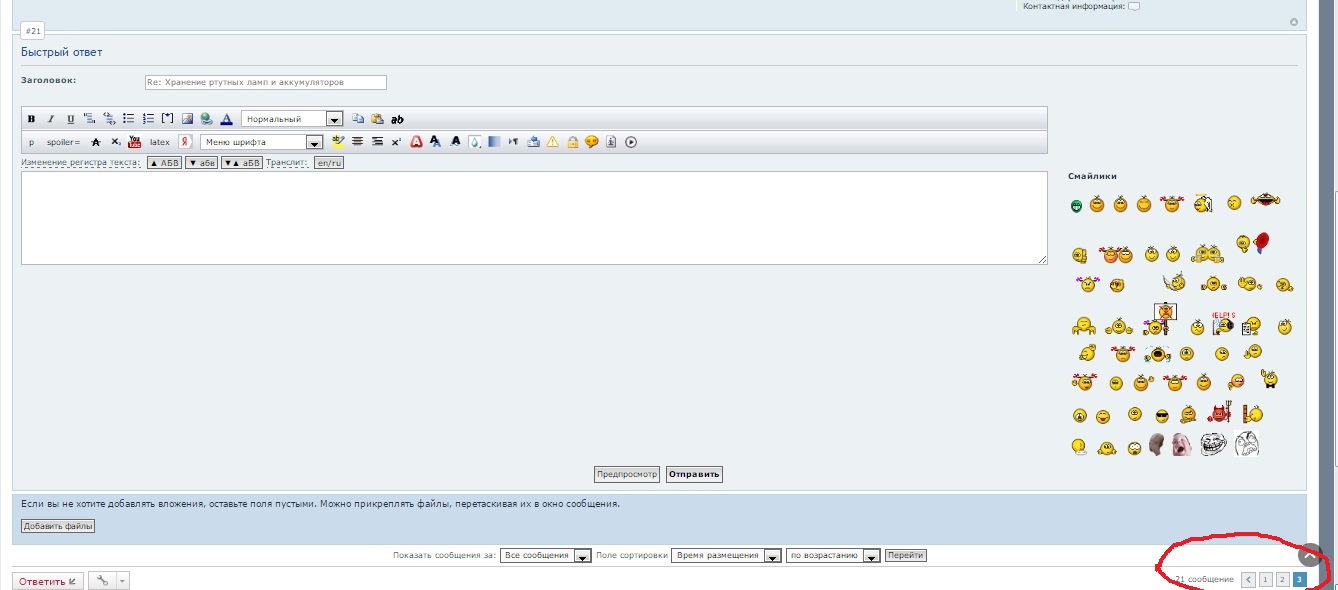1338x590 pixels.
Task: Convert text to uppercase with ▲ АБВ
Action: click(x=164, y=162)
